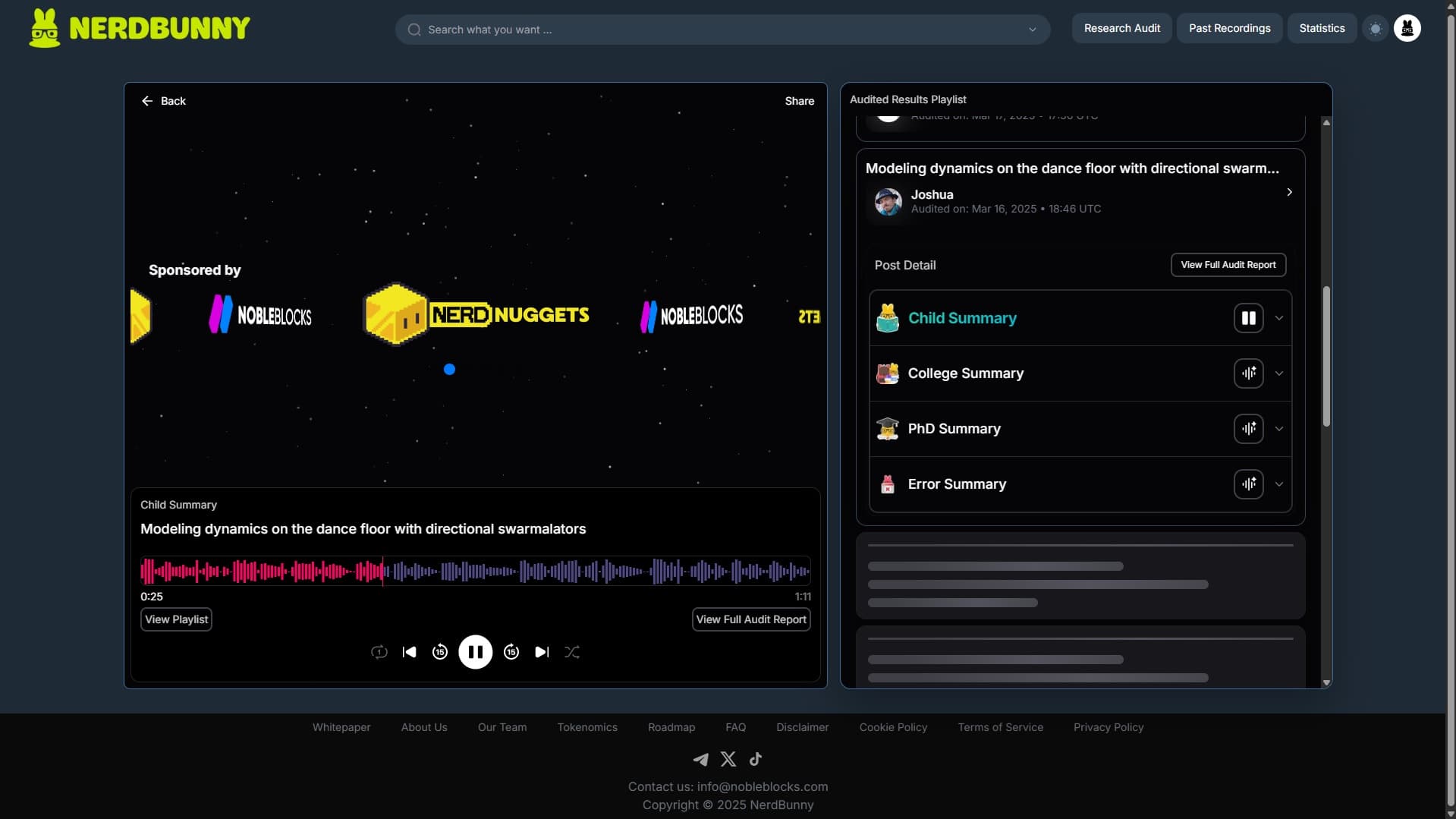The width and height of the screenshot is (1456, 819).
Task: Open Tokenomics footer link
Action: [x=587, y=727]
